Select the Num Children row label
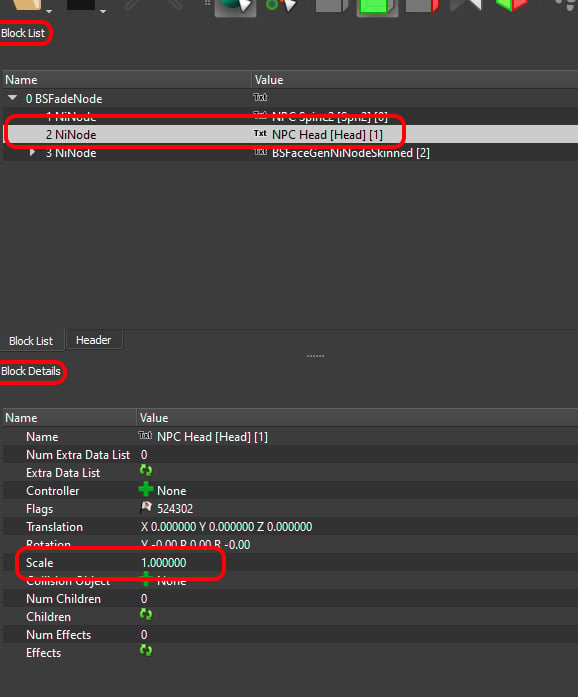The image size is (578, 697). click(x=63, y=599)
